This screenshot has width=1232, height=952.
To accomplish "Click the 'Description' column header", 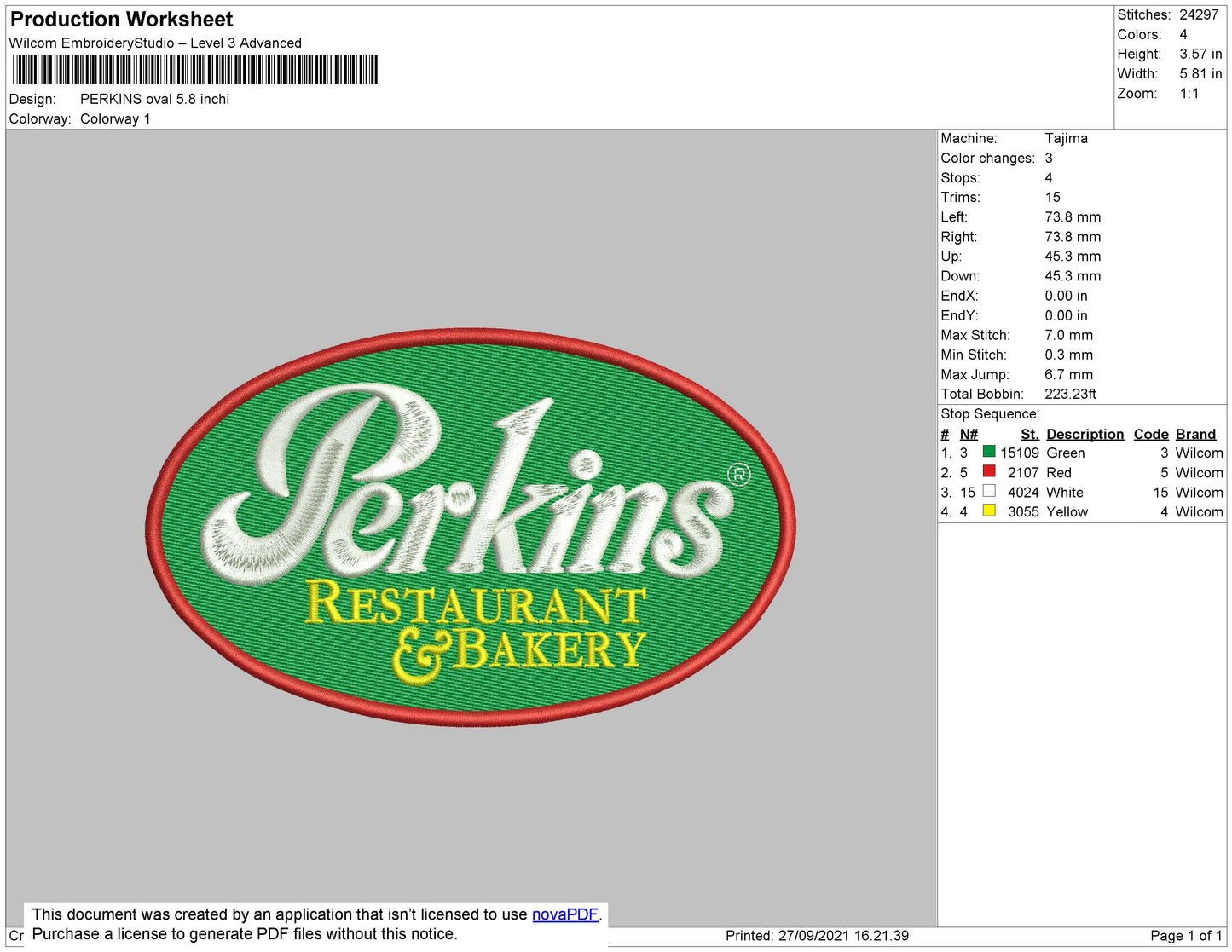I will tap(1085, 435).
